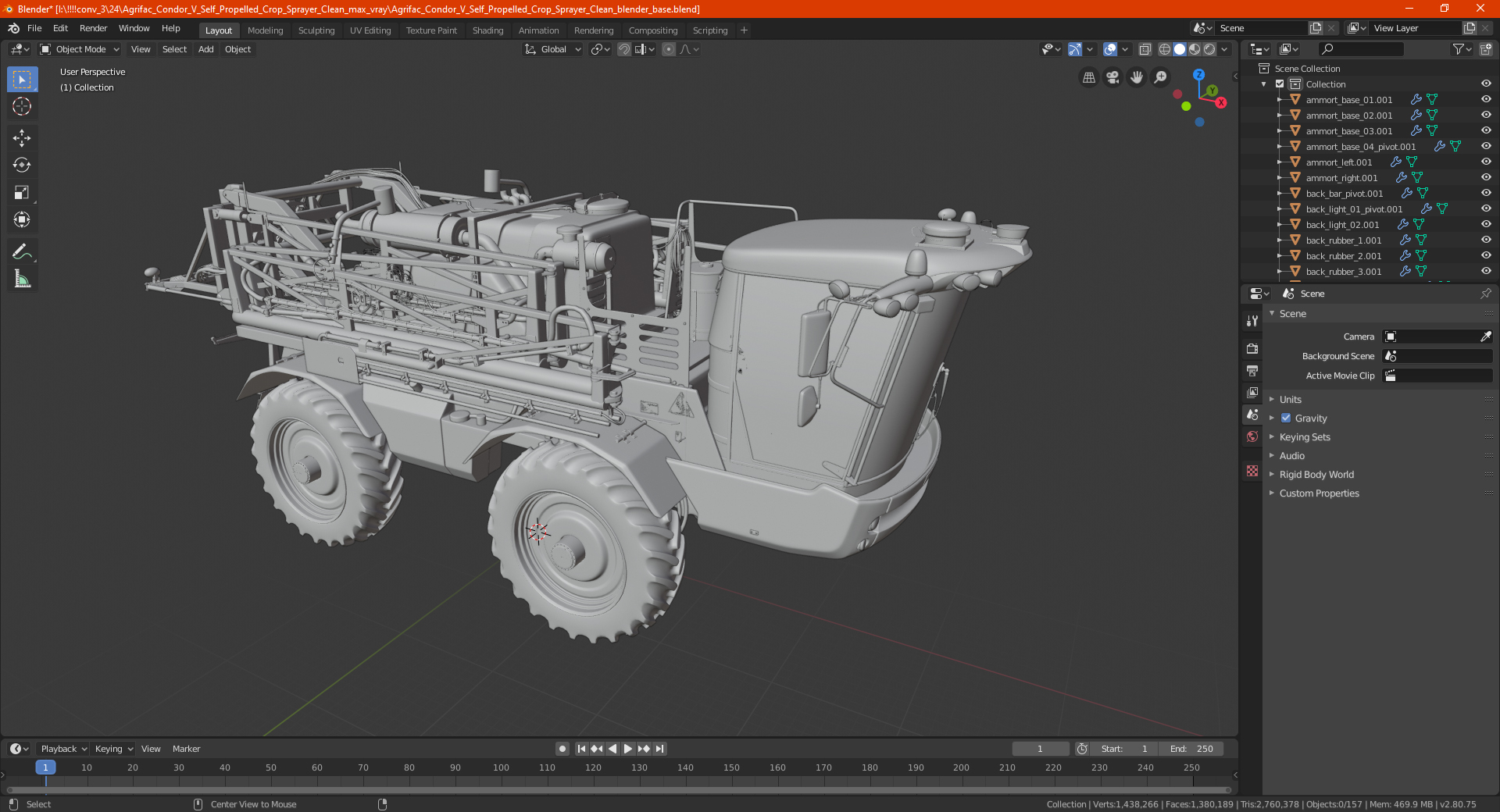Click the red X axis gizmo handle
This screenshot has height=812, width=1500.
1221,102
